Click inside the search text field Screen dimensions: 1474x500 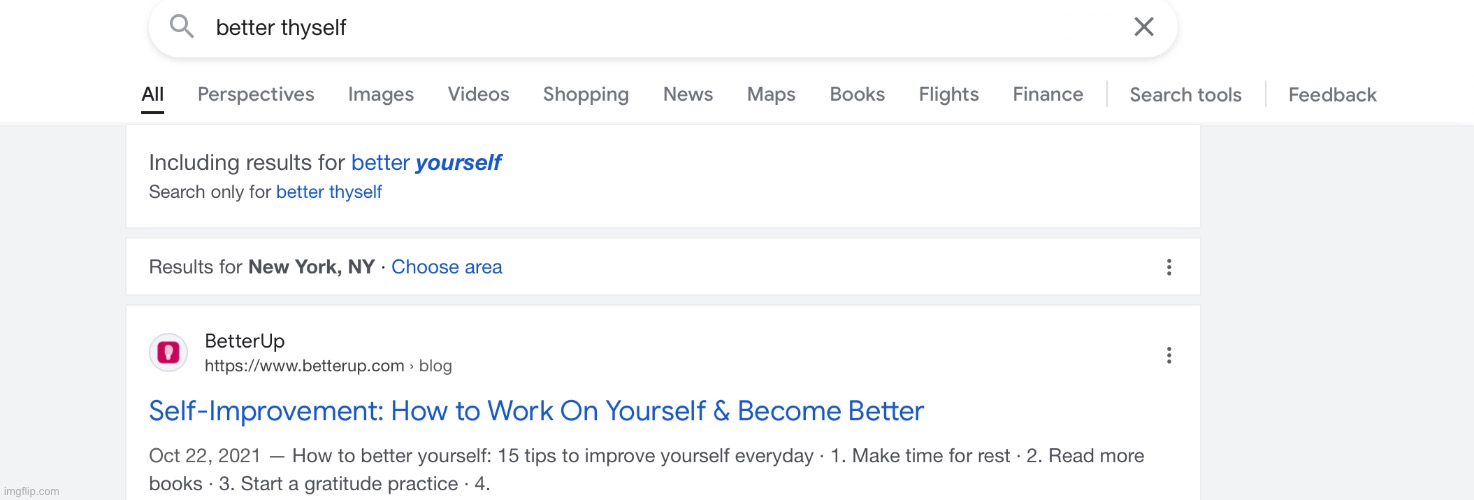point(650,28)
